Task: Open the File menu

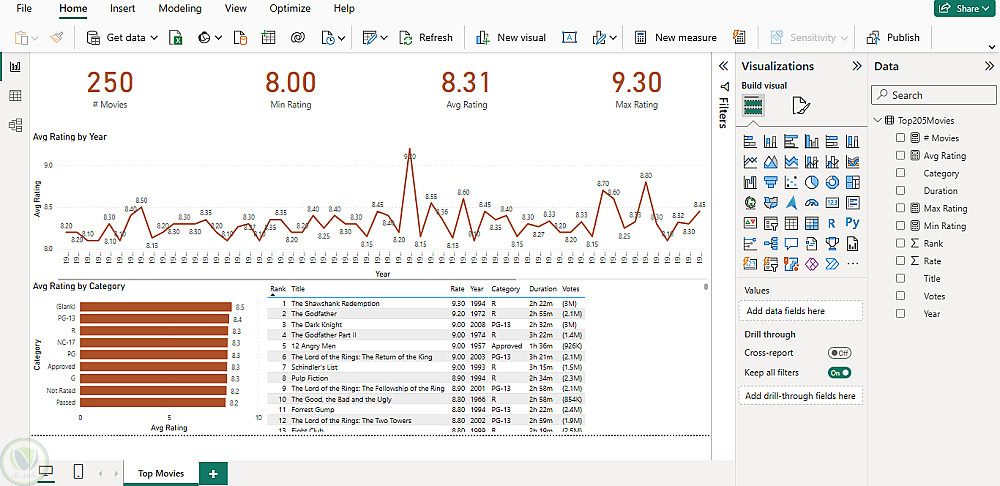Action: coord(24,9)
